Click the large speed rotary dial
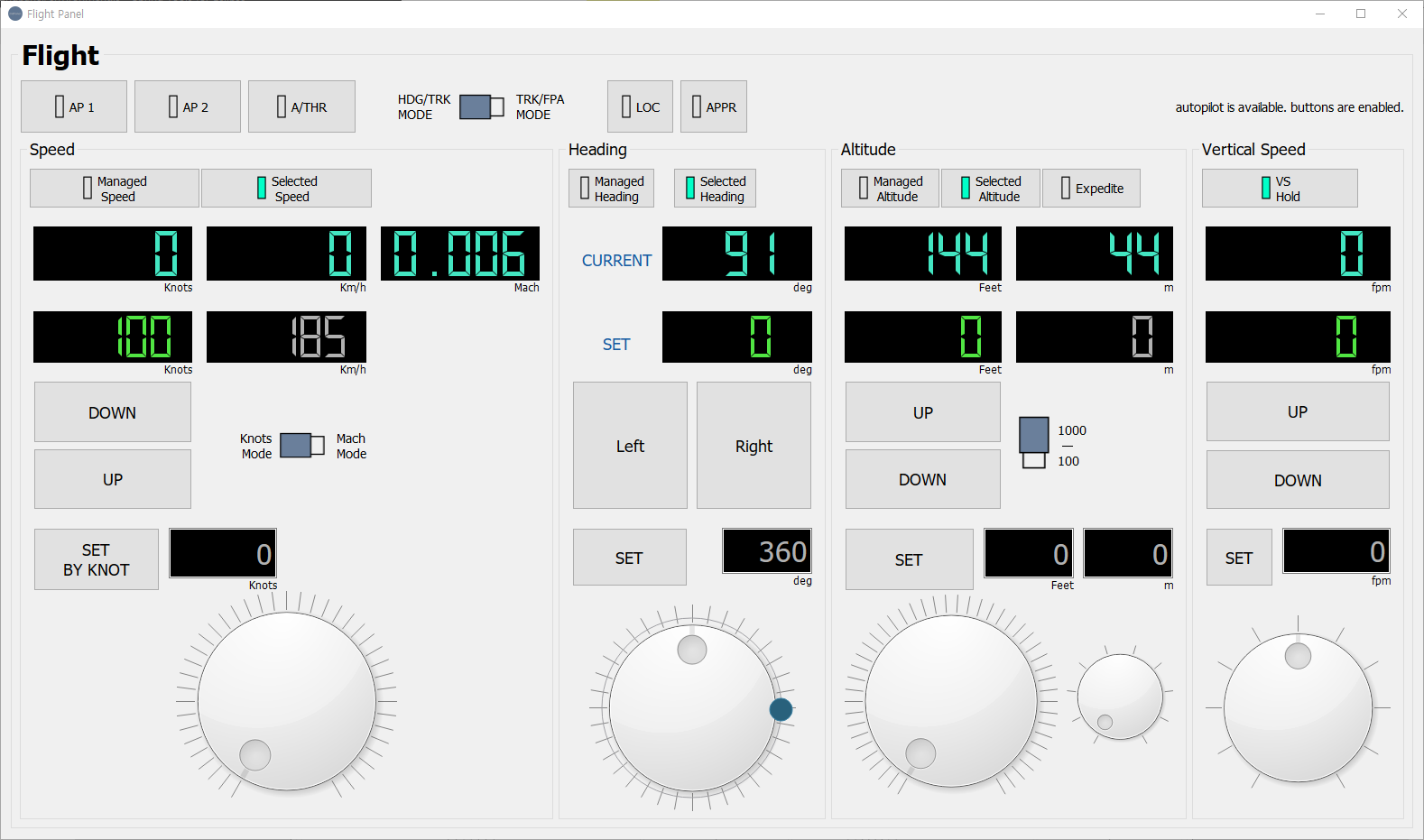The image size is (1424, 840). coord(287,701)
